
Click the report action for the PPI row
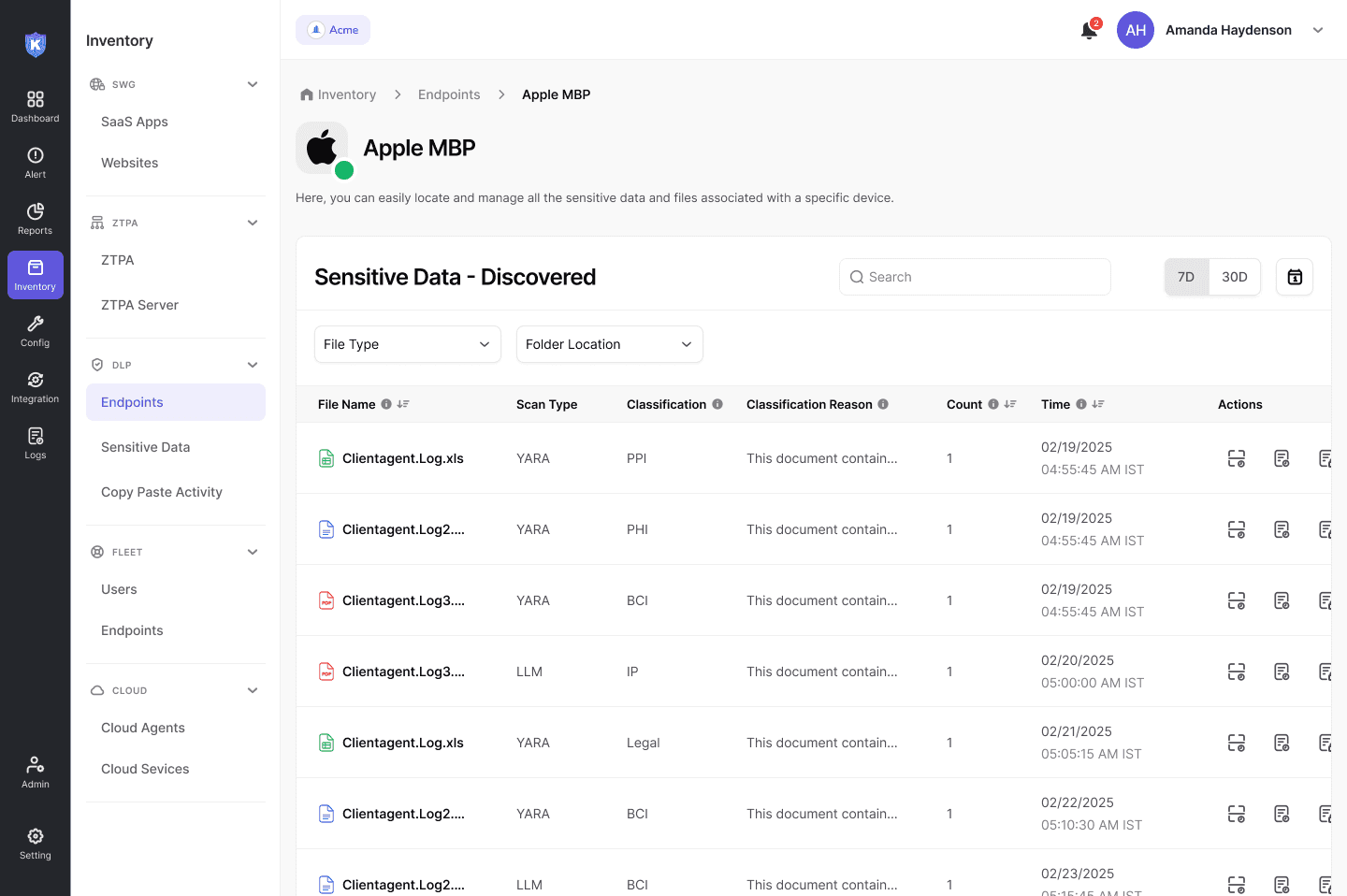pos(1282,458)
